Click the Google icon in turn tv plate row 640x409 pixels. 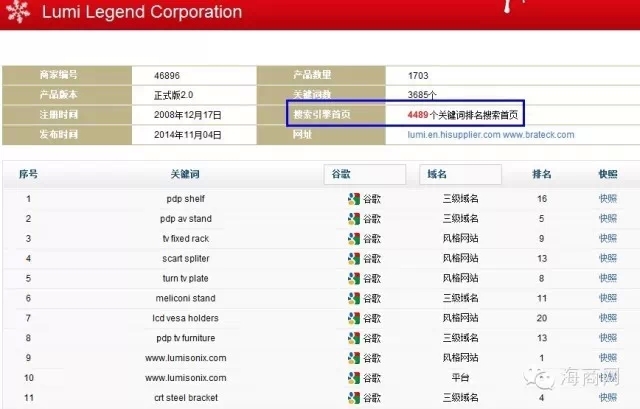(x=353, y=278)
